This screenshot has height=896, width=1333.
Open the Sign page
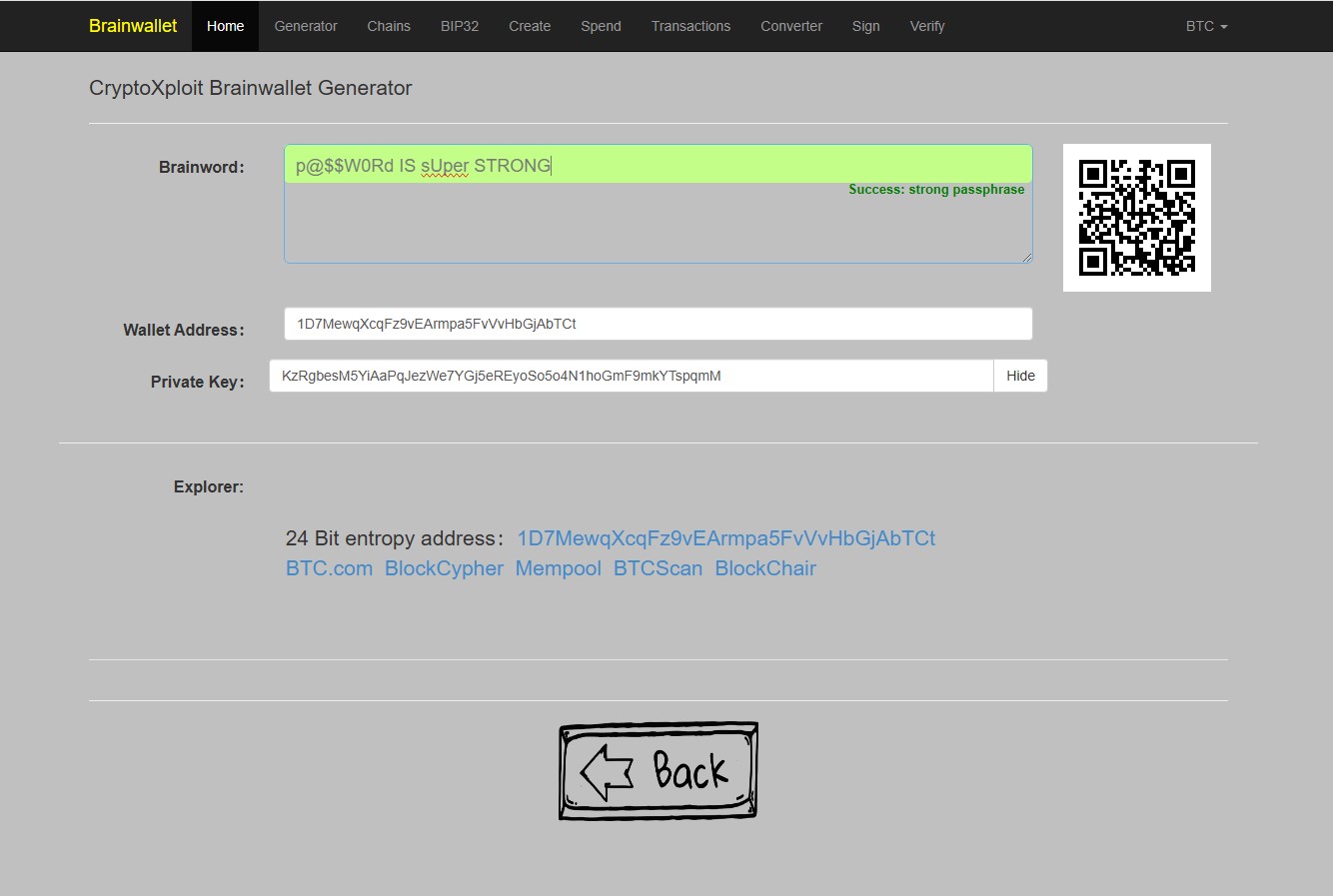(865, 26)
